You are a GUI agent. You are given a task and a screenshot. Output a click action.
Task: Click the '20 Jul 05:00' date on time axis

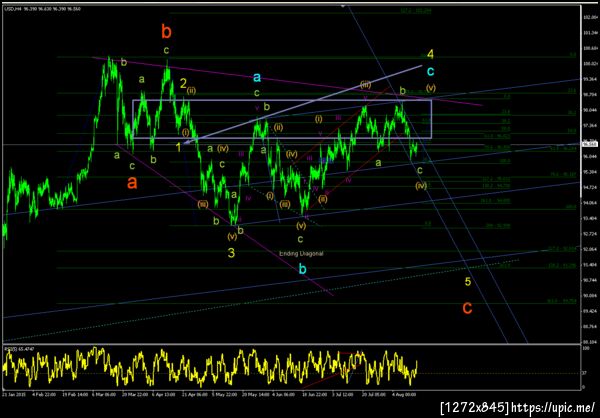(x=375, y=393)
